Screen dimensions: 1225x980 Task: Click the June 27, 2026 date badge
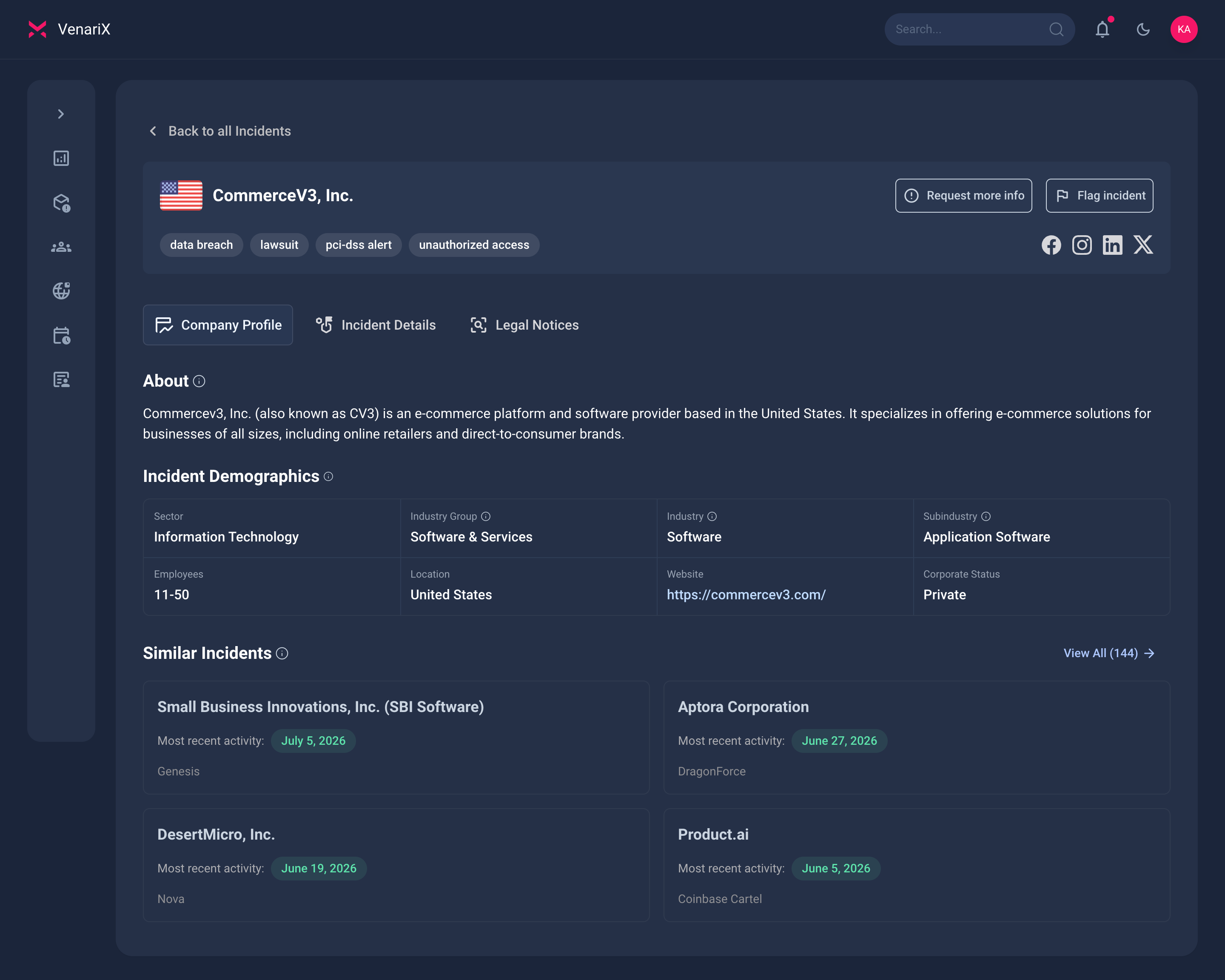839,741
